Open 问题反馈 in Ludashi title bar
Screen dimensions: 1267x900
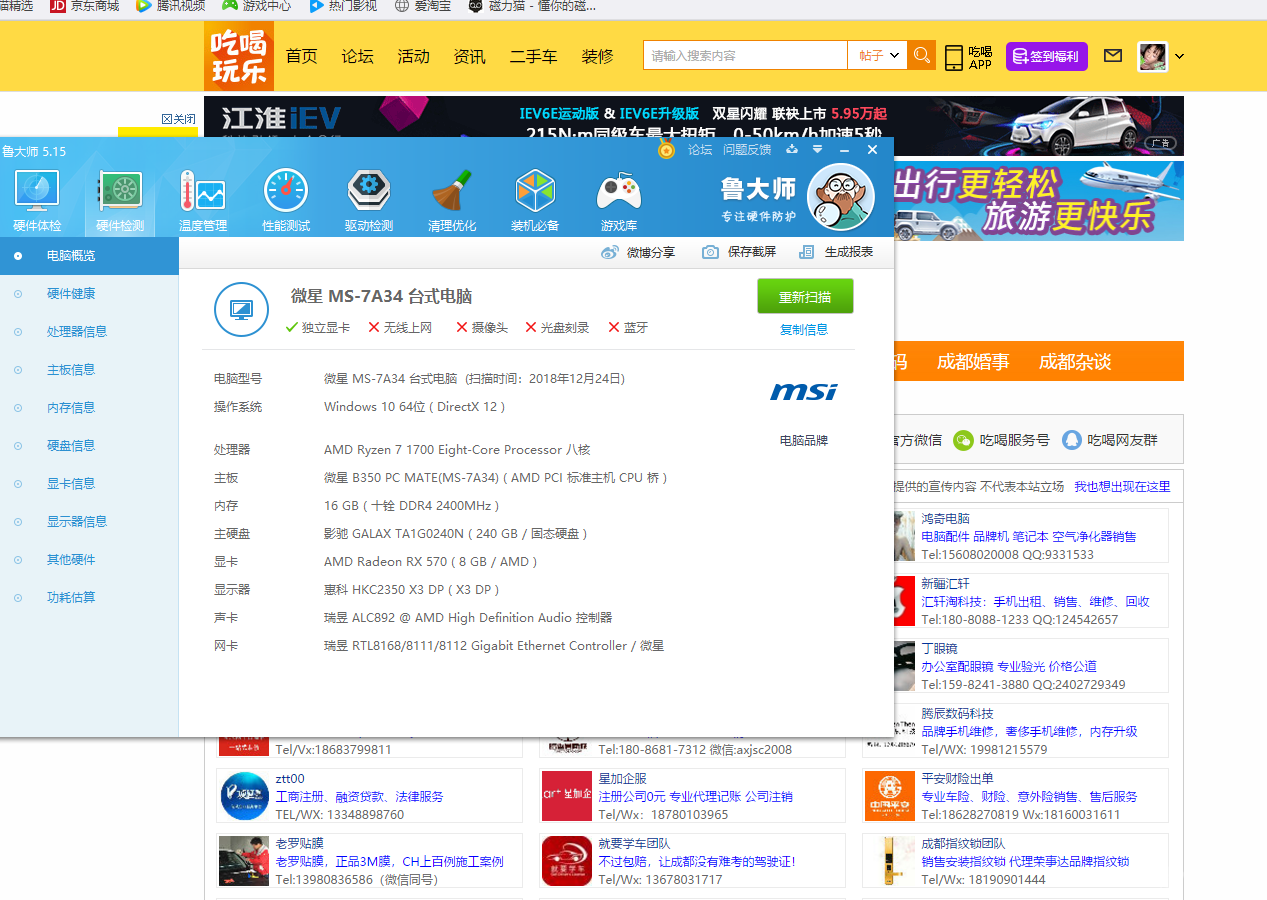click(747, 150)
